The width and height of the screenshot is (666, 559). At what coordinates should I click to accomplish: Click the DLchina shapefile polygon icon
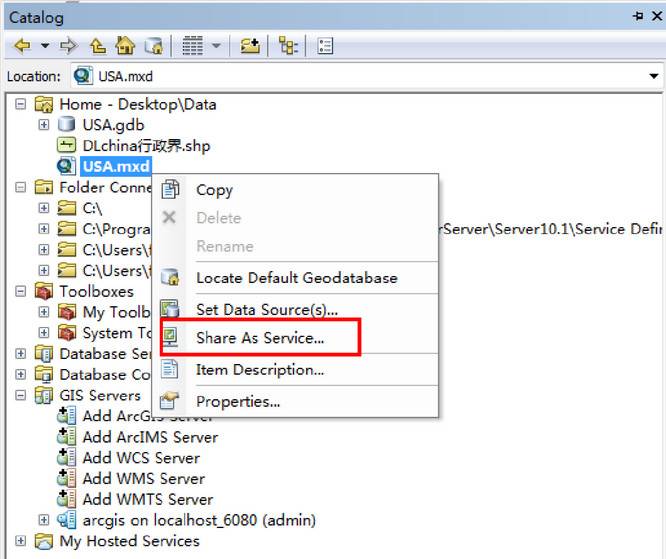tap(66, 145)
